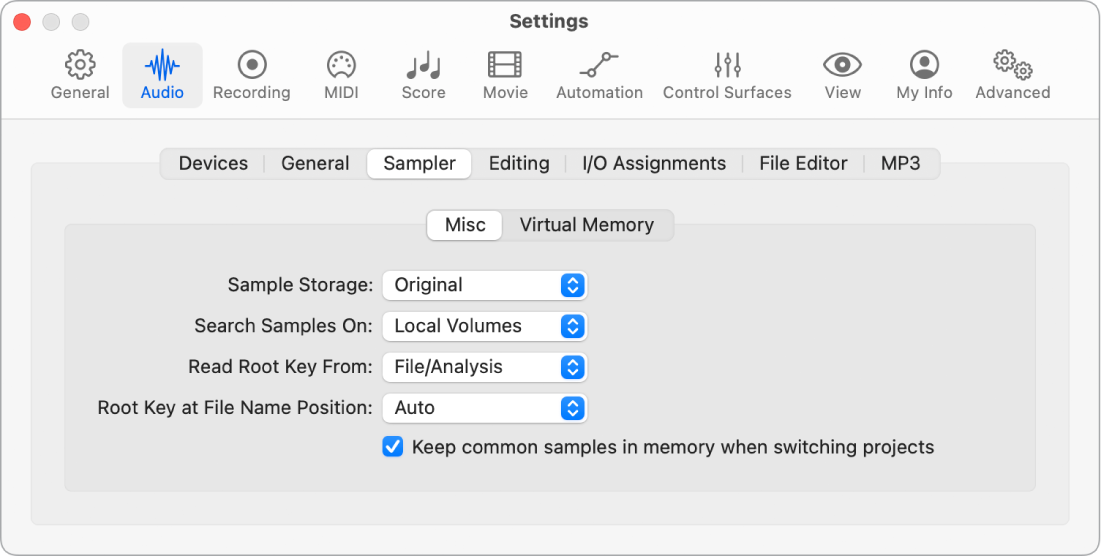Open the Movie filmstrip icon
The image size is (1102, 556).
[505, 65]
